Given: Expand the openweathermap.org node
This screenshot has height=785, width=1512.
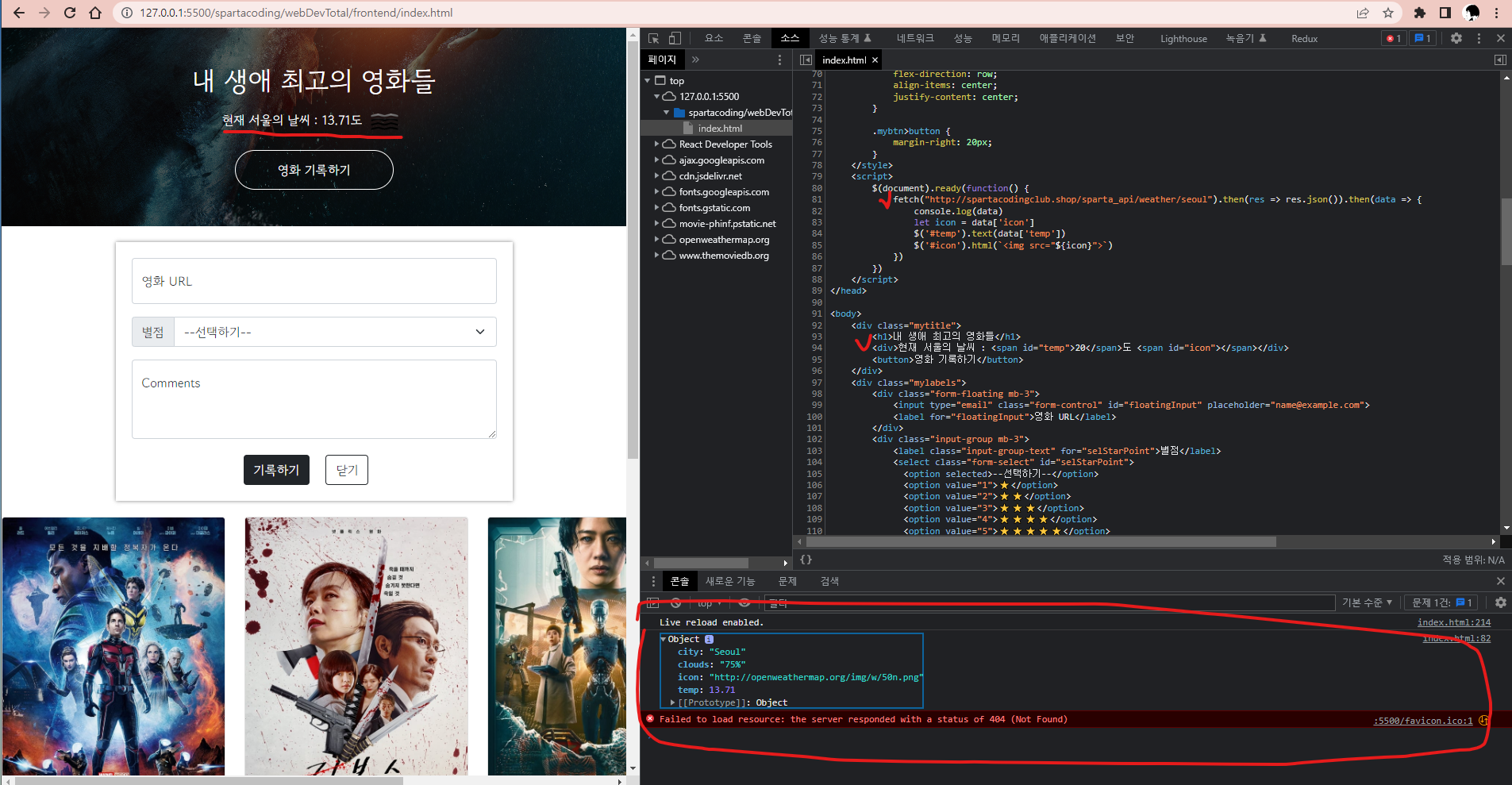Looking at the screenshot, I should tap(656, 239).
